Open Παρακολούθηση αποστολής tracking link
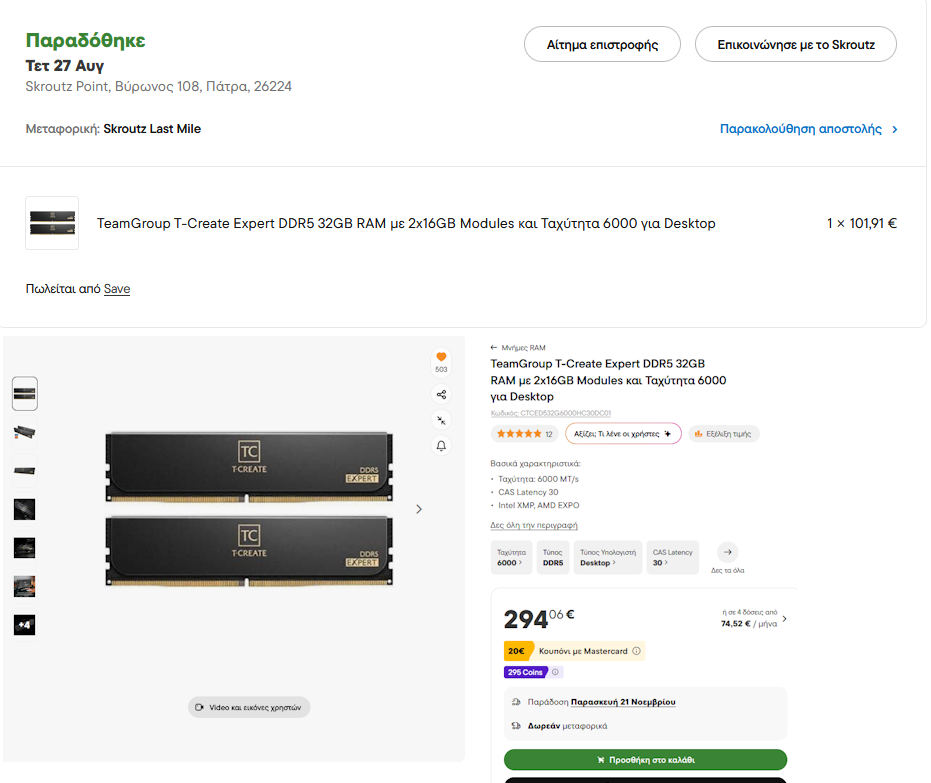Screen dimensions: 931x783 click(x=808, y=129)
